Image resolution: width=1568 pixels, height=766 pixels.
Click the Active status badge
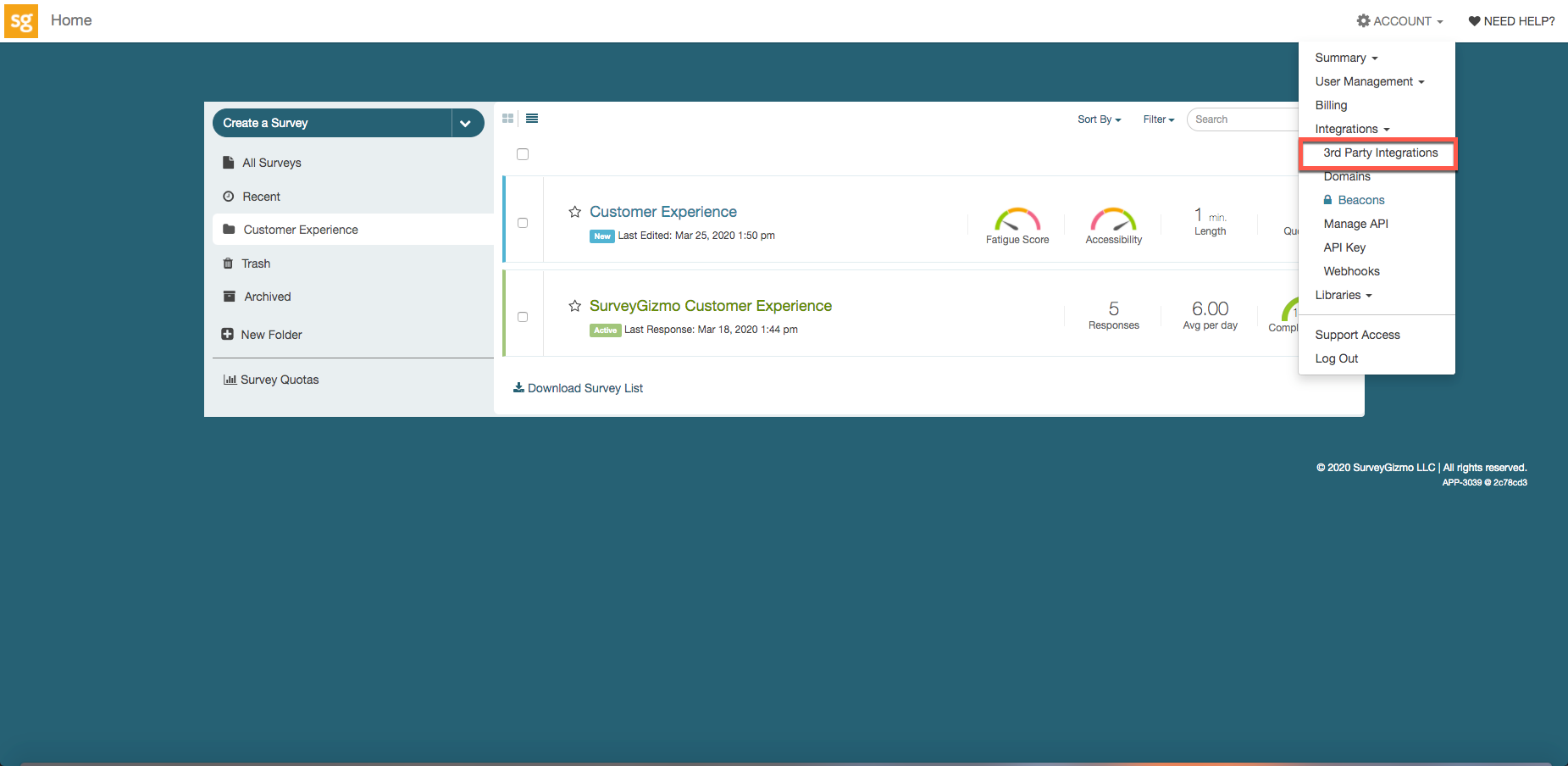click(x=606, y=330)
